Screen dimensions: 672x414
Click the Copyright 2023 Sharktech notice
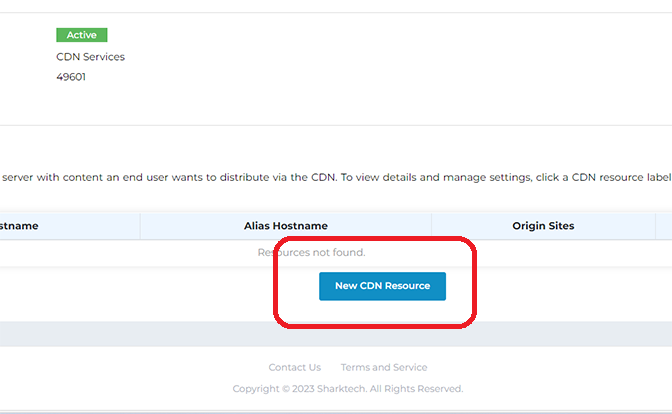(348, 389)
